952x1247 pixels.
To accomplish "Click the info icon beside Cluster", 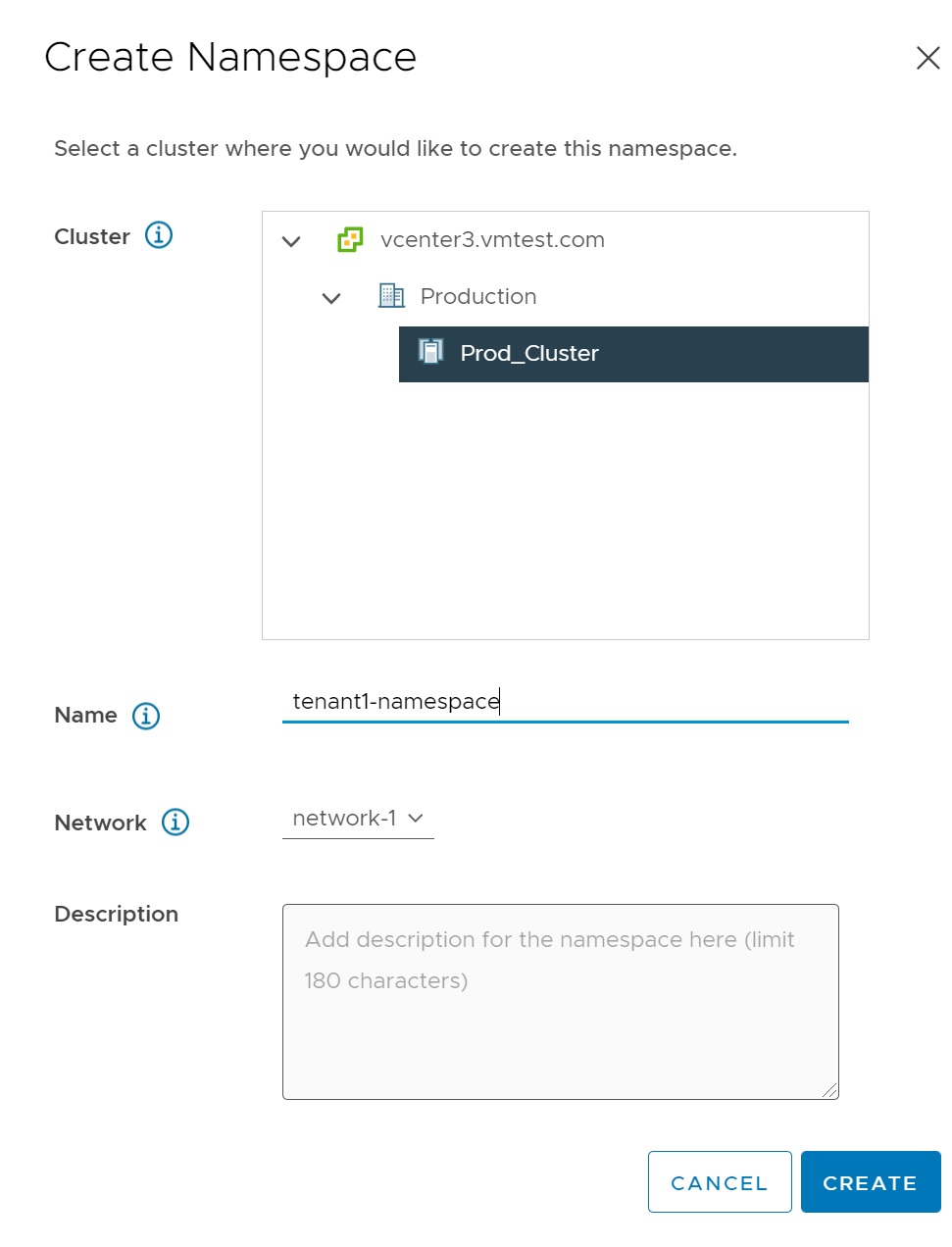I will [159, 235].
